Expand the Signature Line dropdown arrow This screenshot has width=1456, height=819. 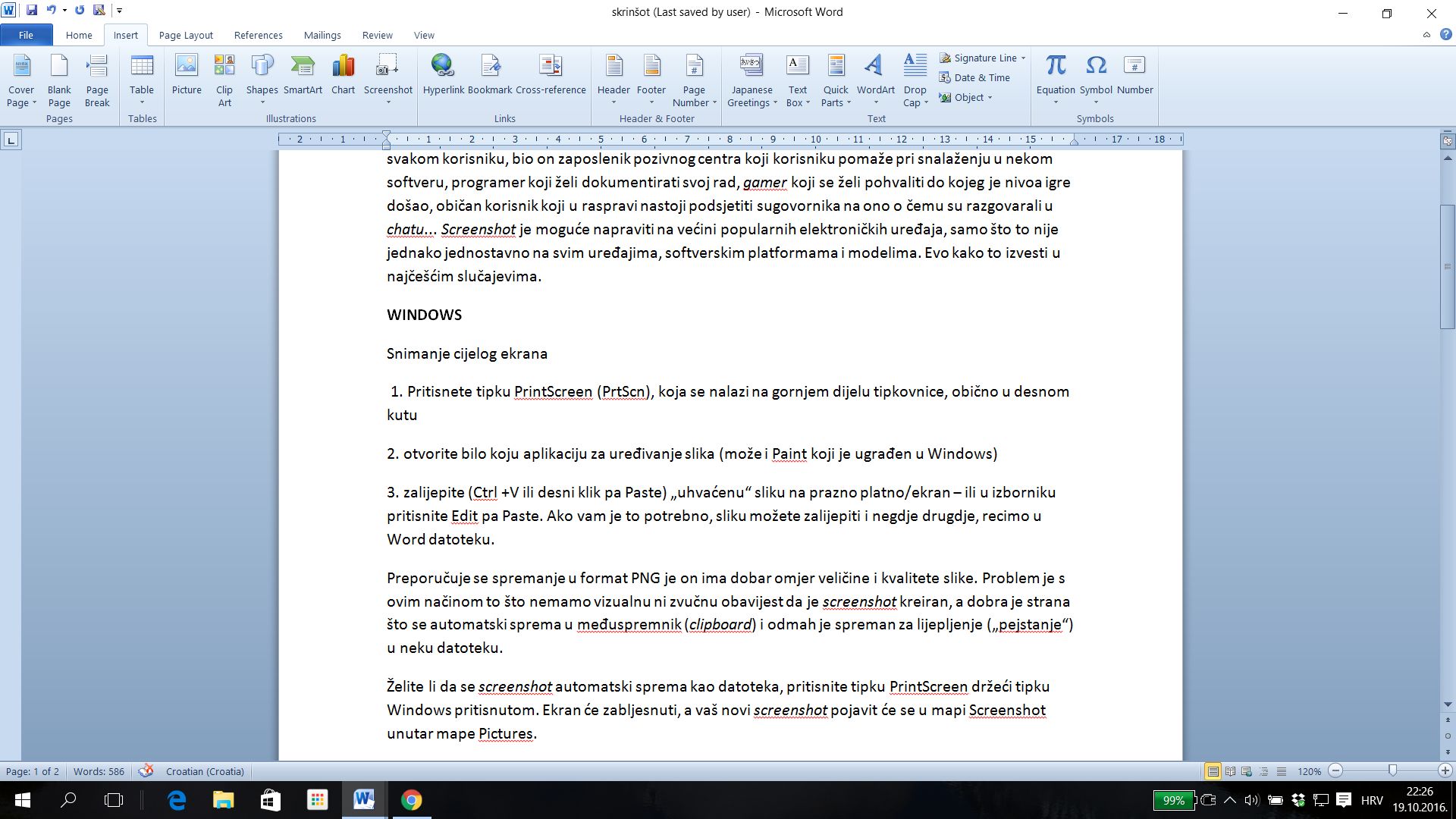point(1023,58)
